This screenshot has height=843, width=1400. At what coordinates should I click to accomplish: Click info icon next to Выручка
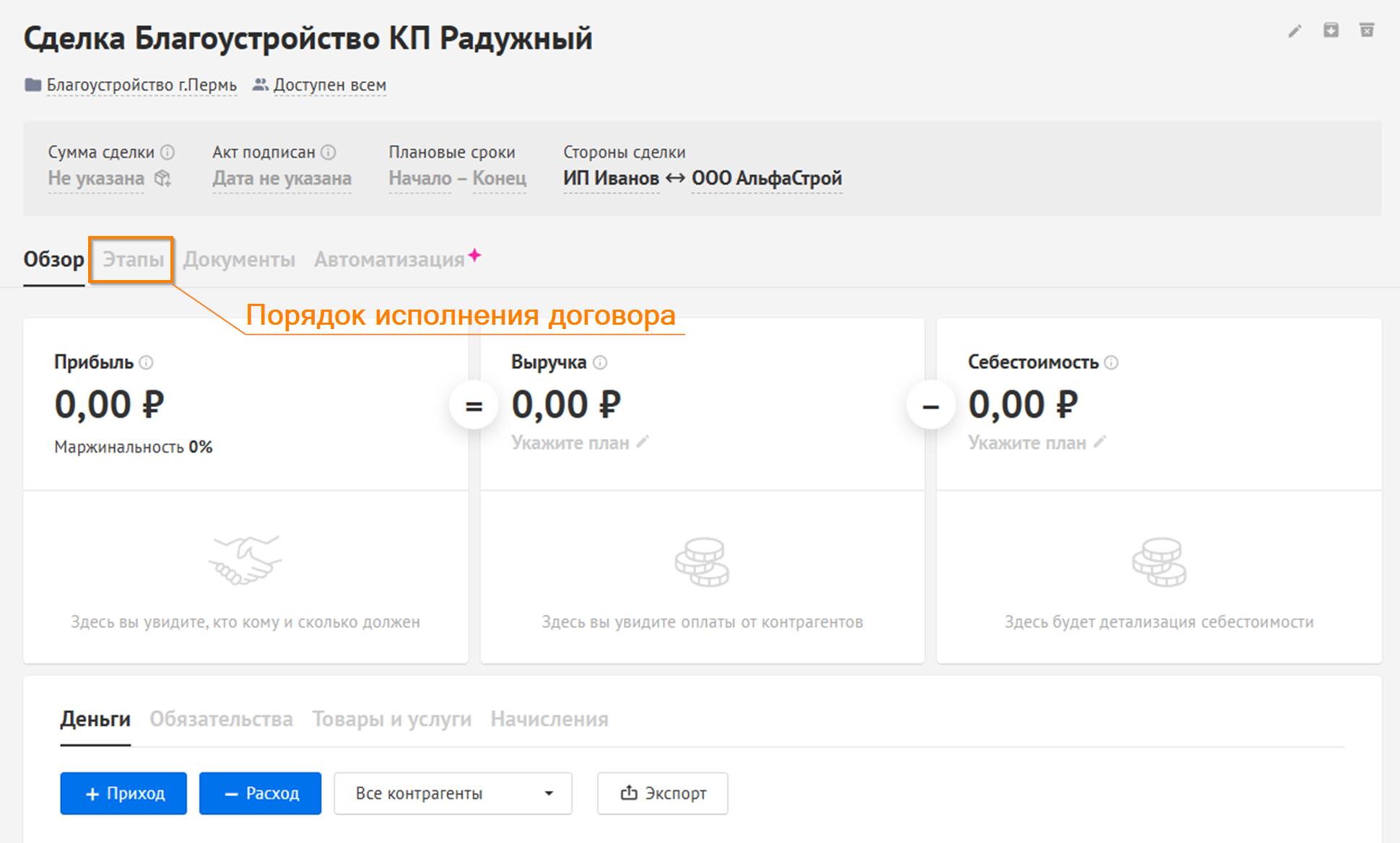(600, 362)
